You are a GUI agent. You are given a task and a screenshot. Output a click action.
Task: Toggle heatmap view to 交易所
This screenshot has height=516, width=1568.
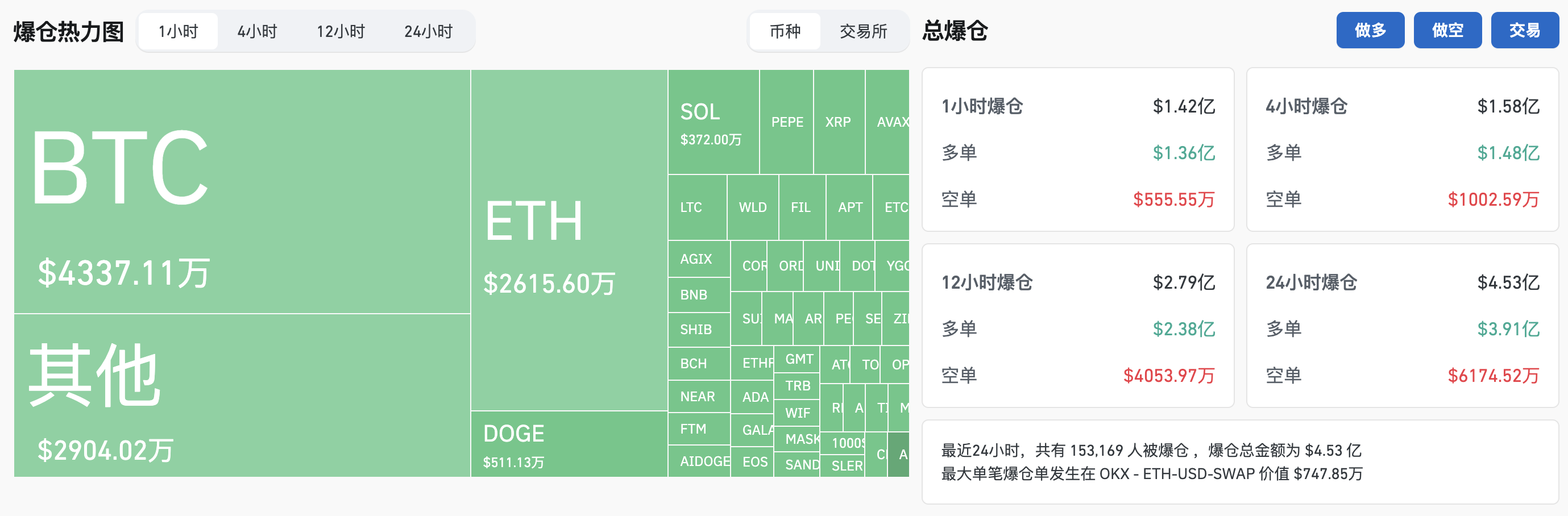point(863,31)
